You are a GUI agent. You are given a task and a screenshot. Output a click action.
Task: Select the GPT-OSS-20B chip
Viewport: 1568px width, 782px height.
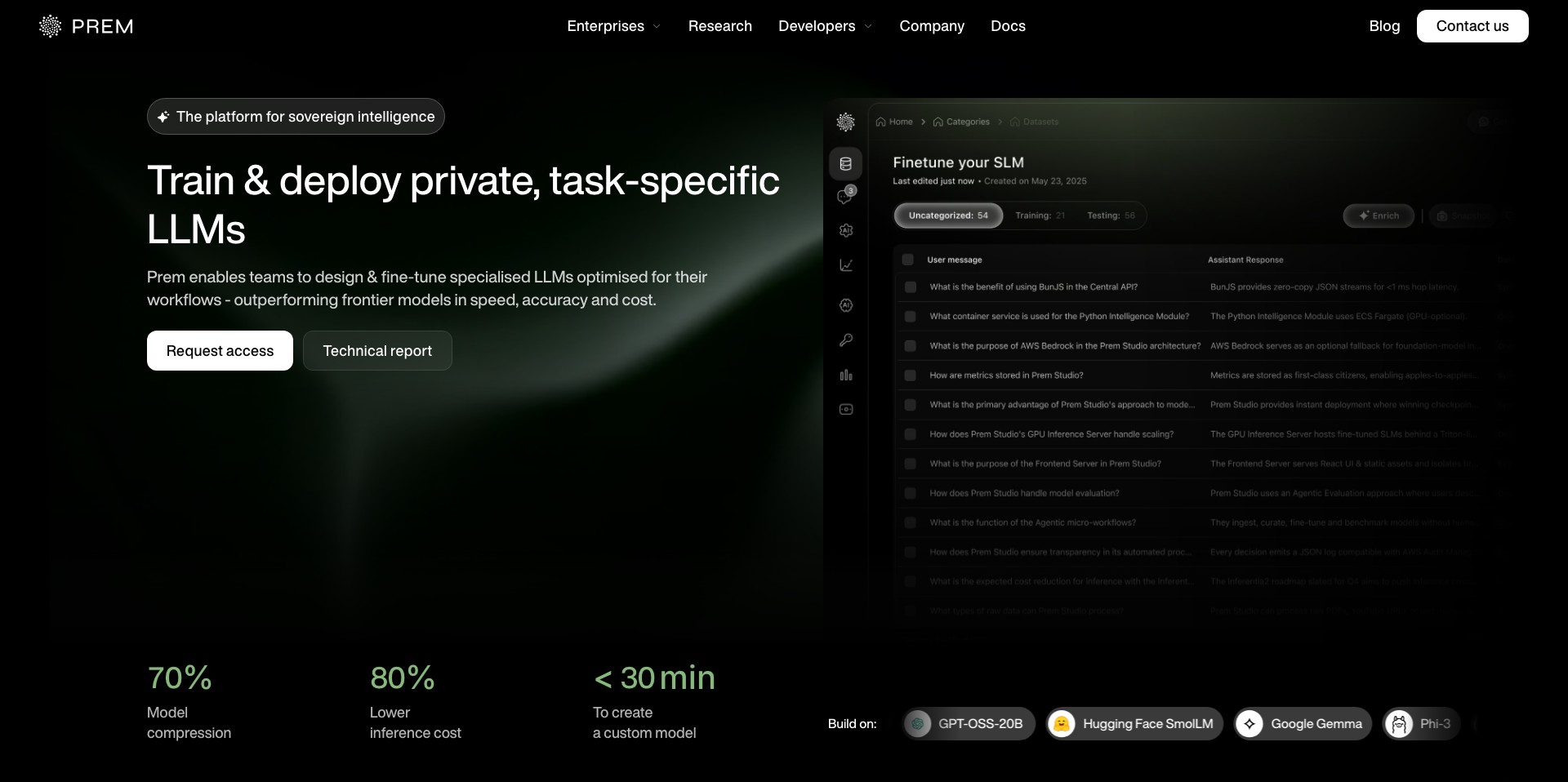969,723
